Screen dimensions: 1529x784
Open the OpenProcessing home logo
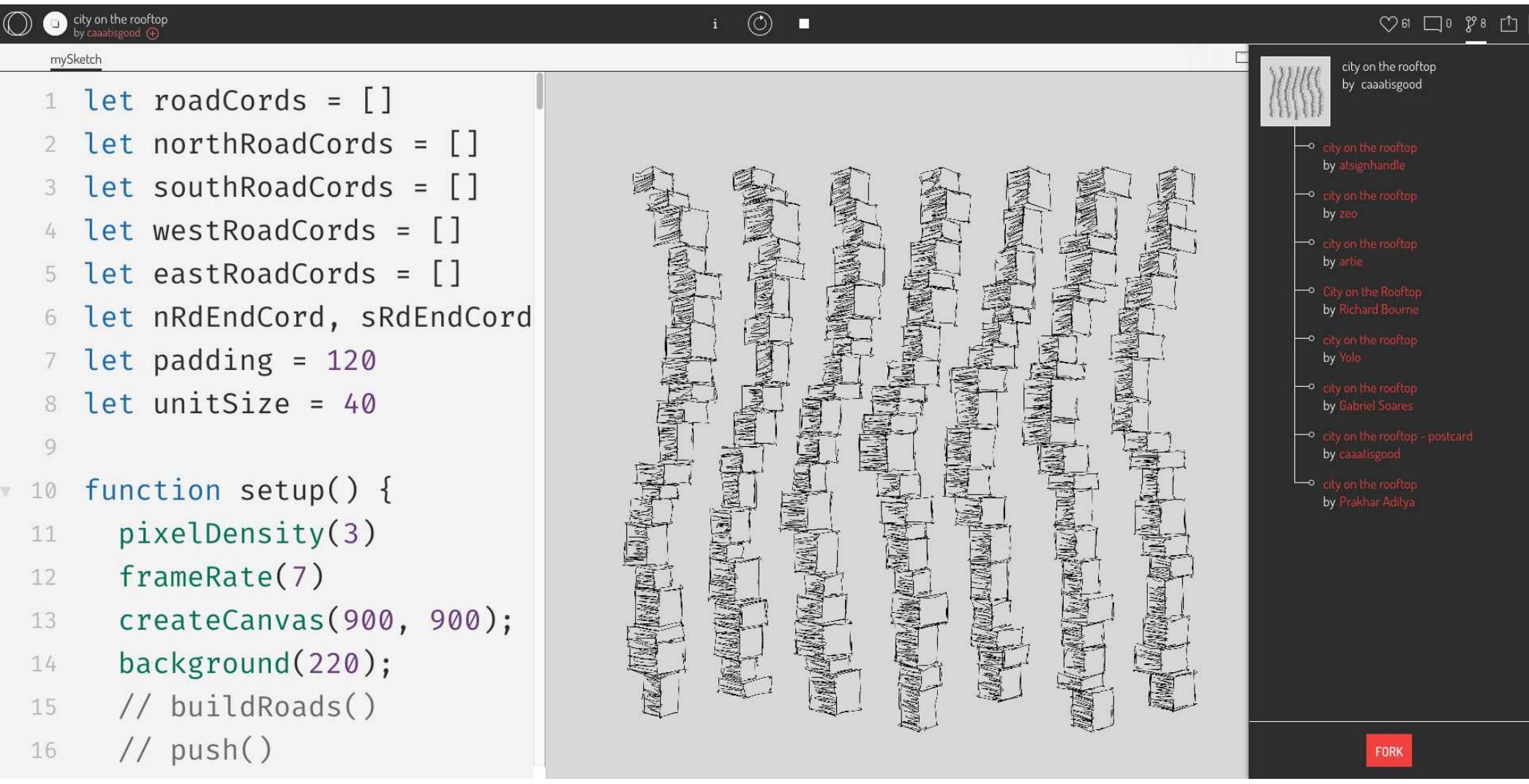pos(18,23)
